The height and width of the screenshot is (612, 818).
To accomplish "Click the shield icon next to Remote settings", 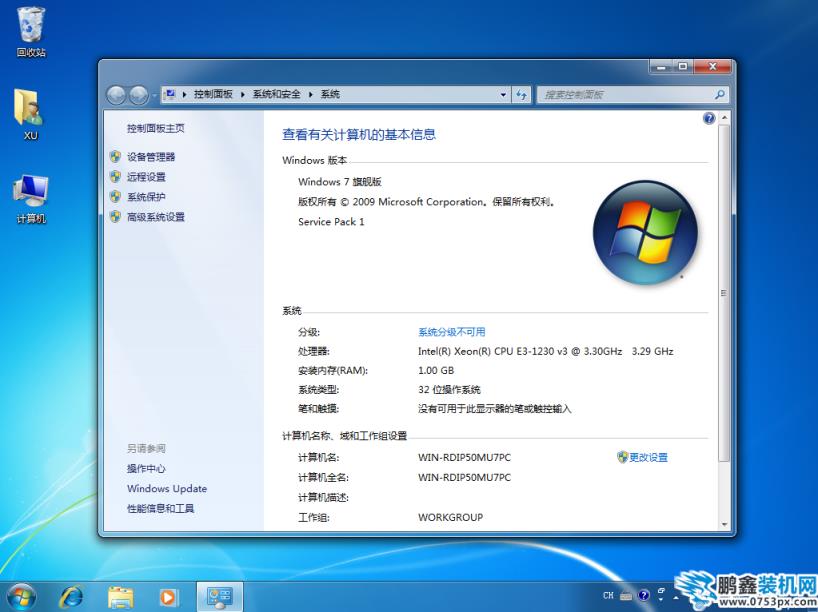I will [115, 176].
